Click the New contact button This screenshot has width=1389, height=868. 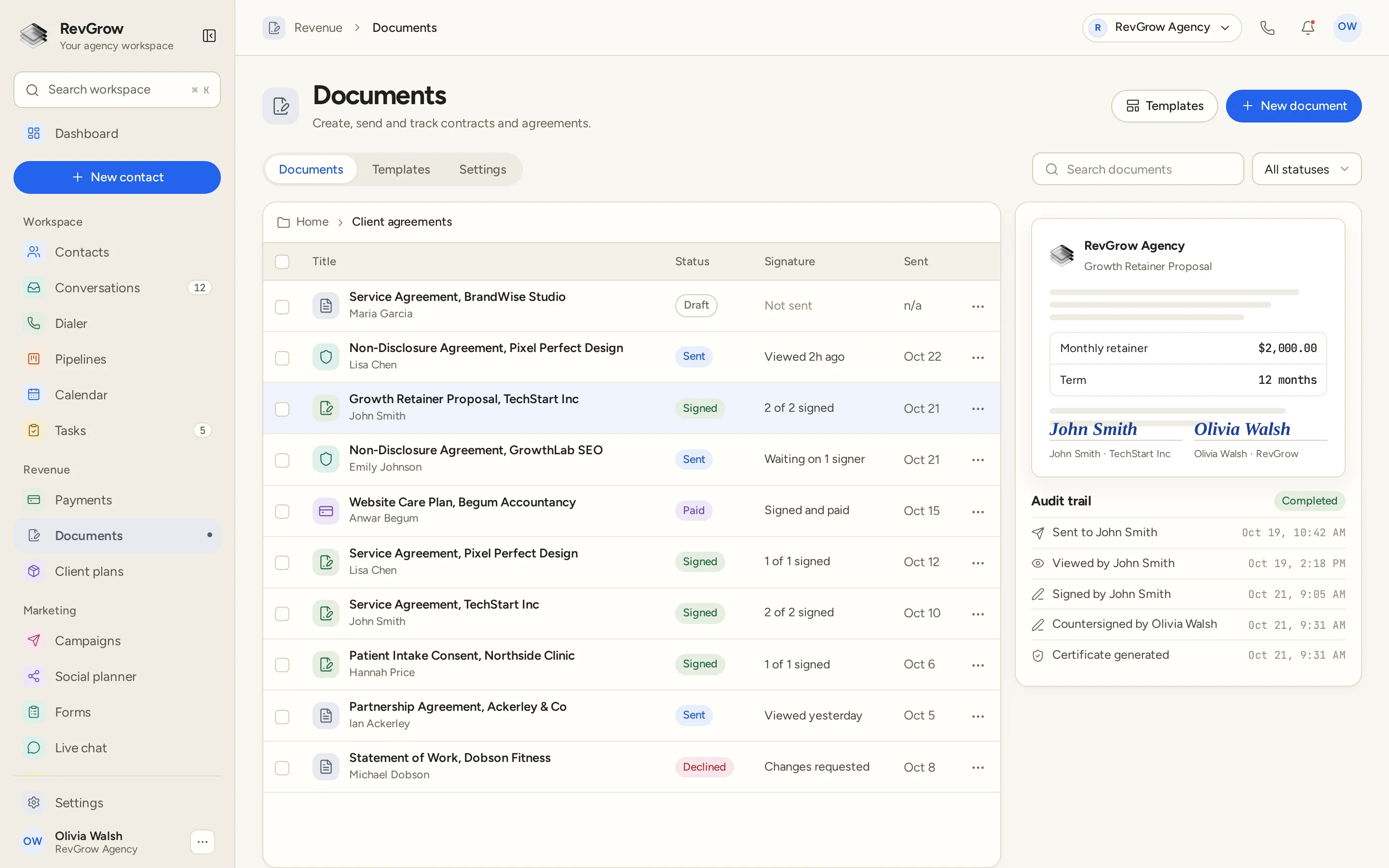tap(117, 177)
